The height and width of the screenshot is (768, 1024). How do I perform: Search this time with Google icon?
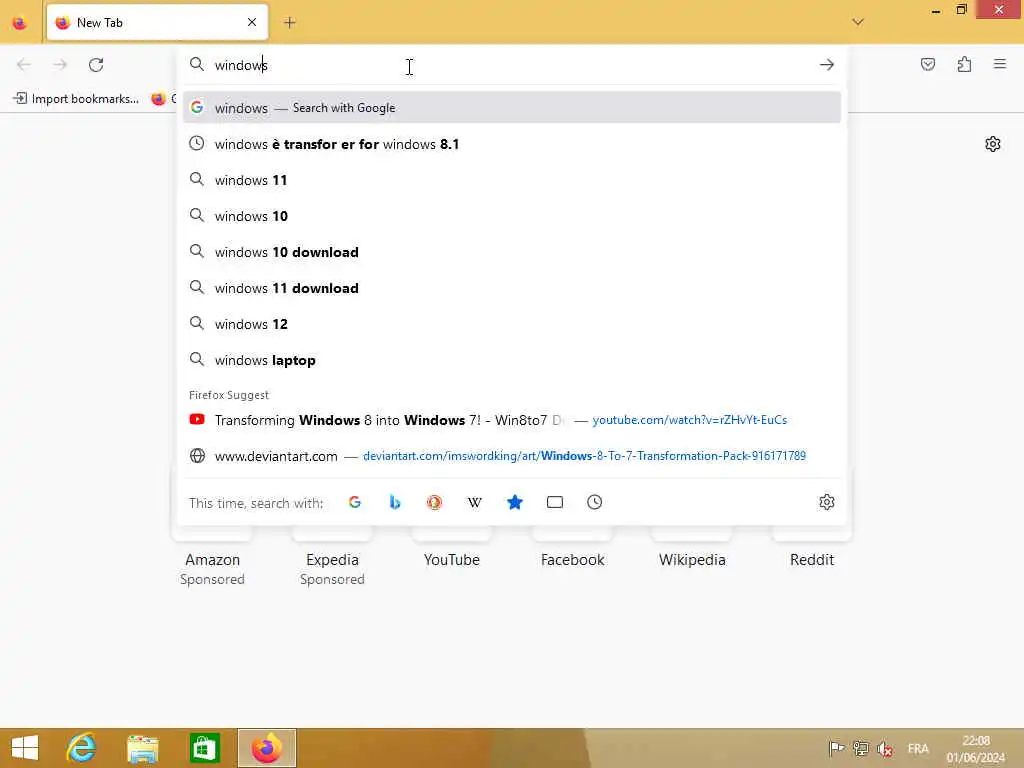(x=355, y=502)
